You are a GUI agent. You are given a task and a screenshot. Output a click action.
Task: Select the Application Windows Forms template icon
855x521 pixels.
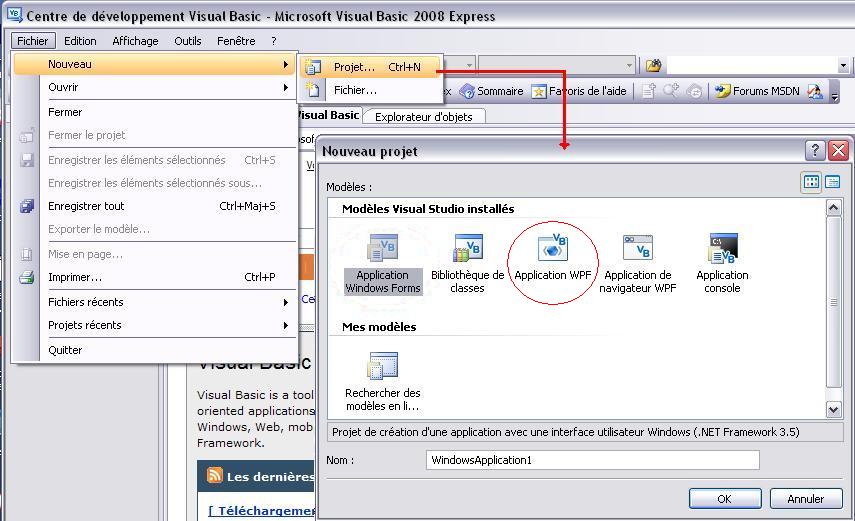pos(383,247)
